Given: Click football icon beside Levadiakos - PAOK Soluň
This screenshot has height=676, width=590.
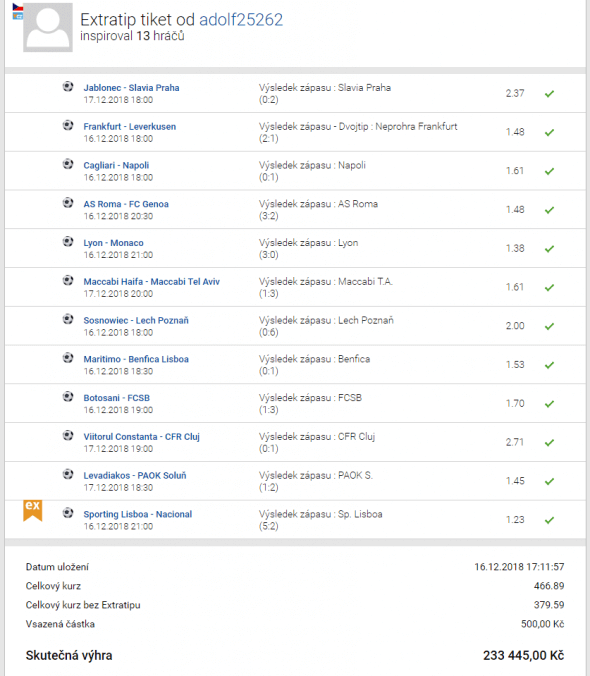Looking at the screenshot, I should (68, 474).
